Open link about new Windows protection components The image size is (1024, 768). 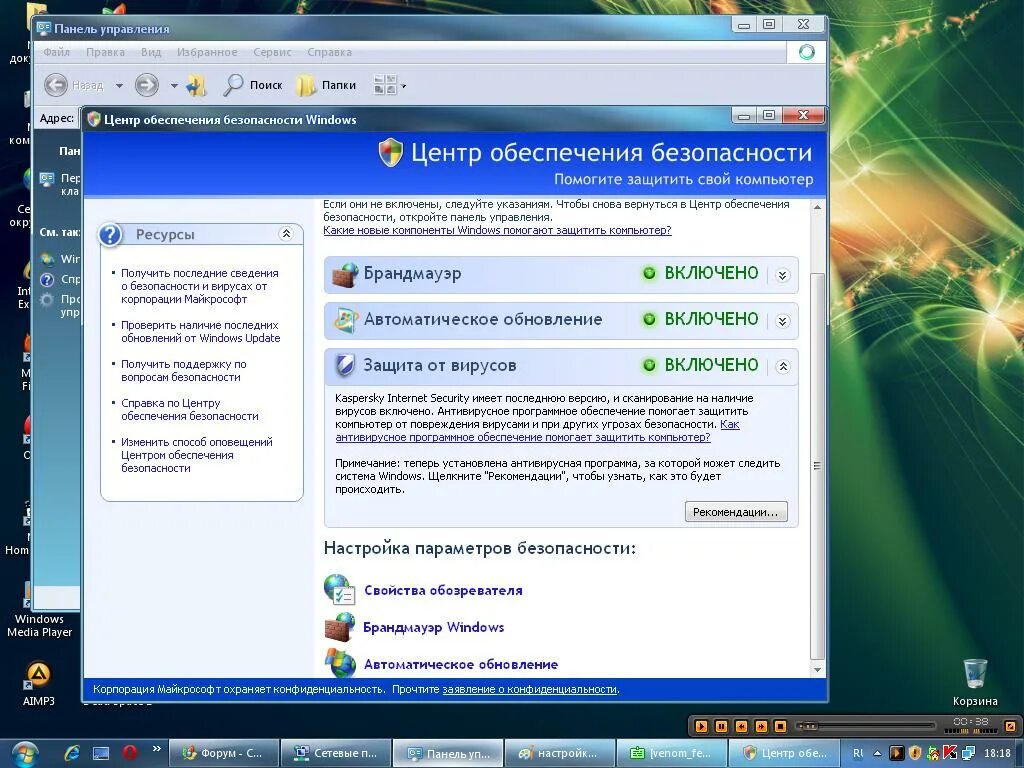tap(497, 230)
